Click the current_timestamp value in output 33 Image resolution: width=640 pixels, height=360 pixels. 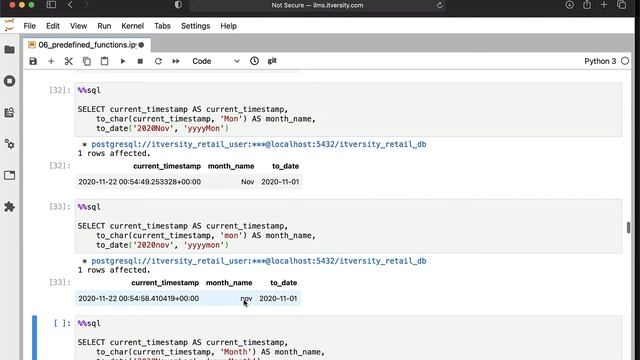tap(139, 298)
